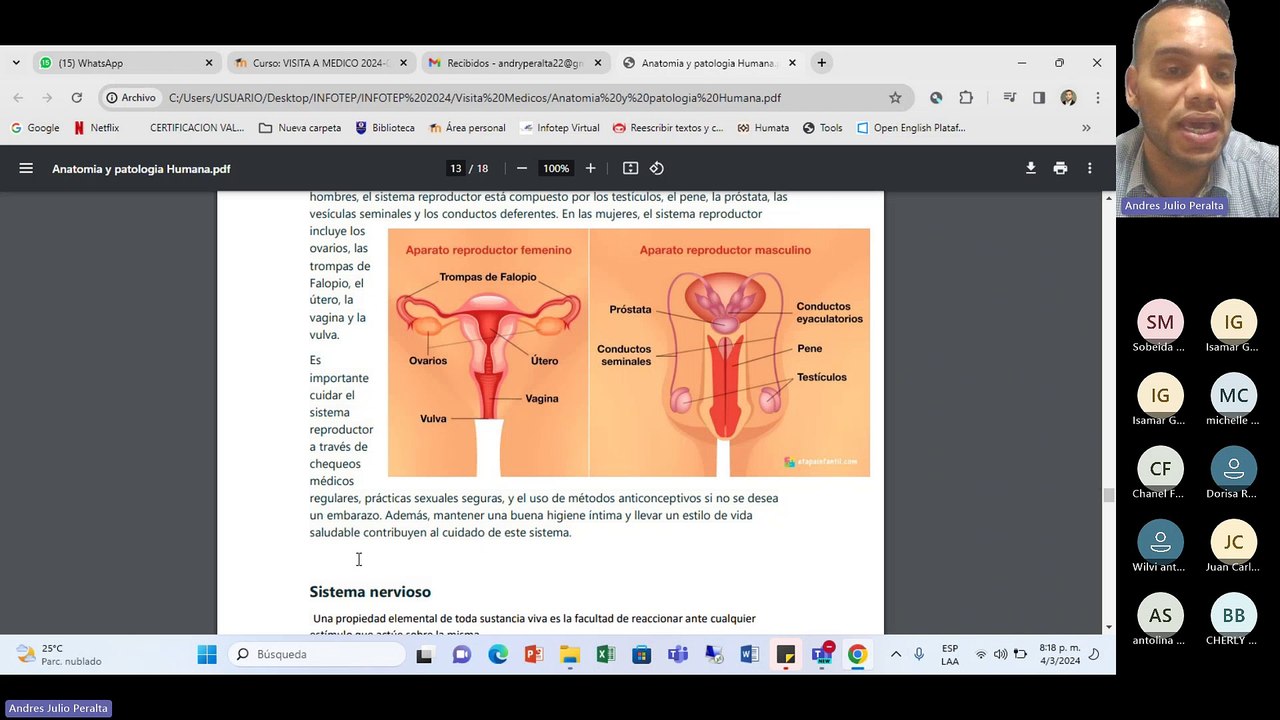The height and width of the screenshot is (720, 1280).
Task: Select participant Chanel avatar CF
Action: tap(1160, 468)
